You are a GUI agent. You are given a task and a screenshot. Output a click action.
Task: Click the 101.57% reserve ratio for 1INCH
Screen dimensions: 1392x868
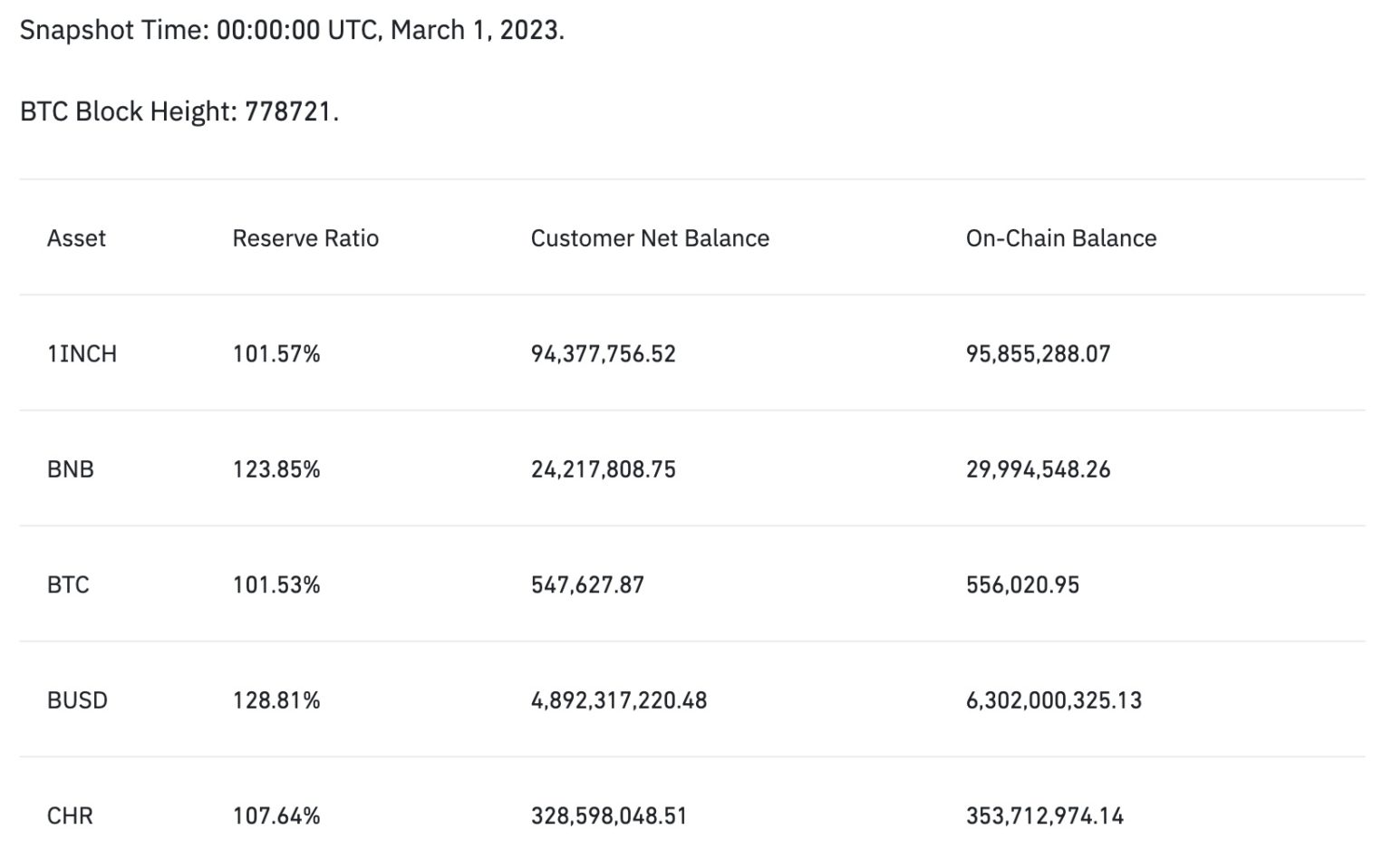[x=276, y=353]
